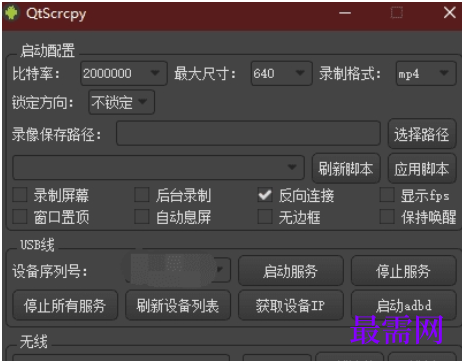This screenshot has width=462, height=361.
Task: Click the 刷新脚本 button
Action: [x=346, y=168]
